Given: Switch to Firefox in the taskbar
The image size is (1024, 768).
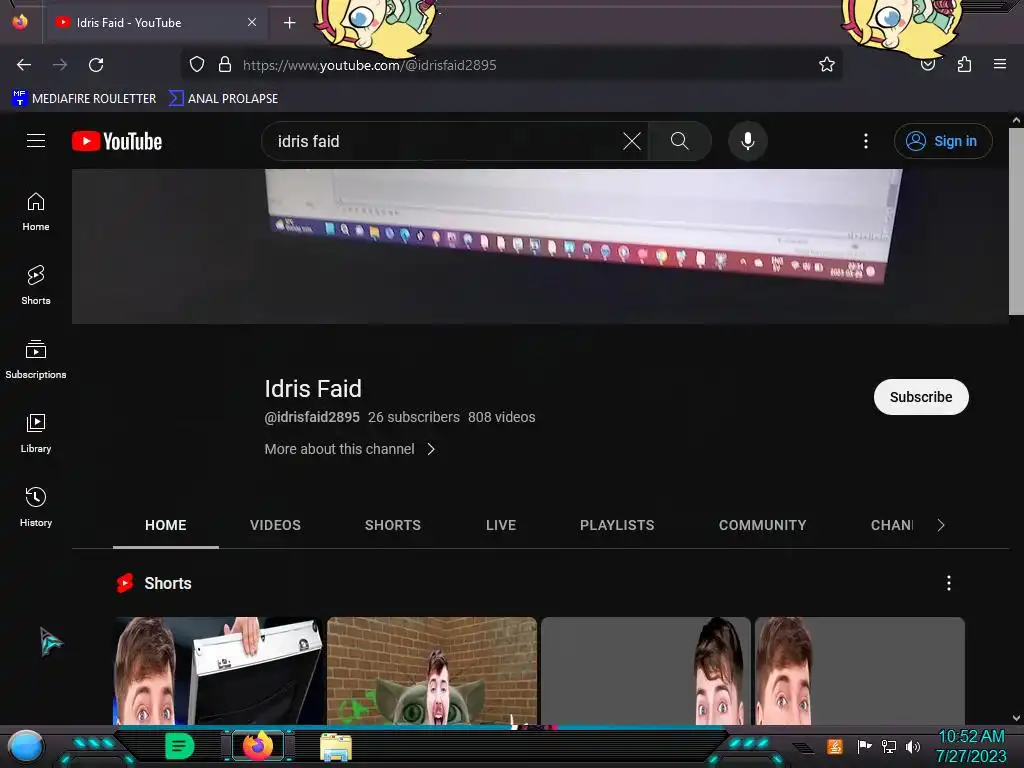Looking at the screenshot, I should pyautogui.click(x=258, y=746).
